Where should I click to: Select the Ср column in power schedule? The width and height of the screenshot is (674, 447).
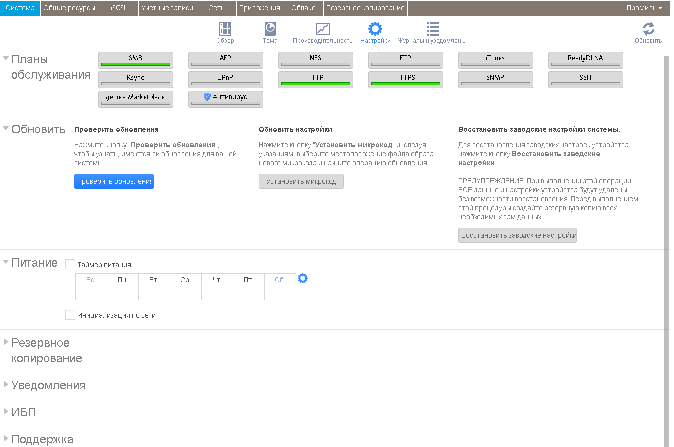185,286
